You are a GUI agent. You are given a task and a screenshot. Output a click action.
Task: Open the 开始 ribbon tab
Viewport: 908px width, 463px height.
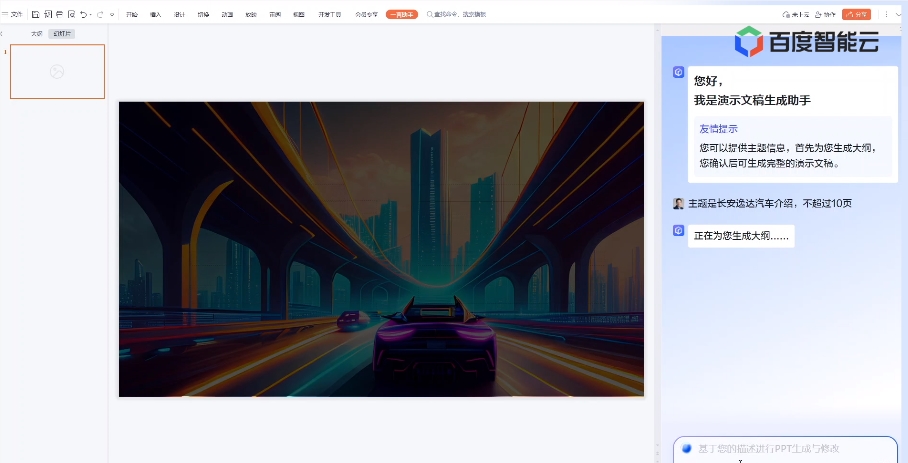coord(131,15)
